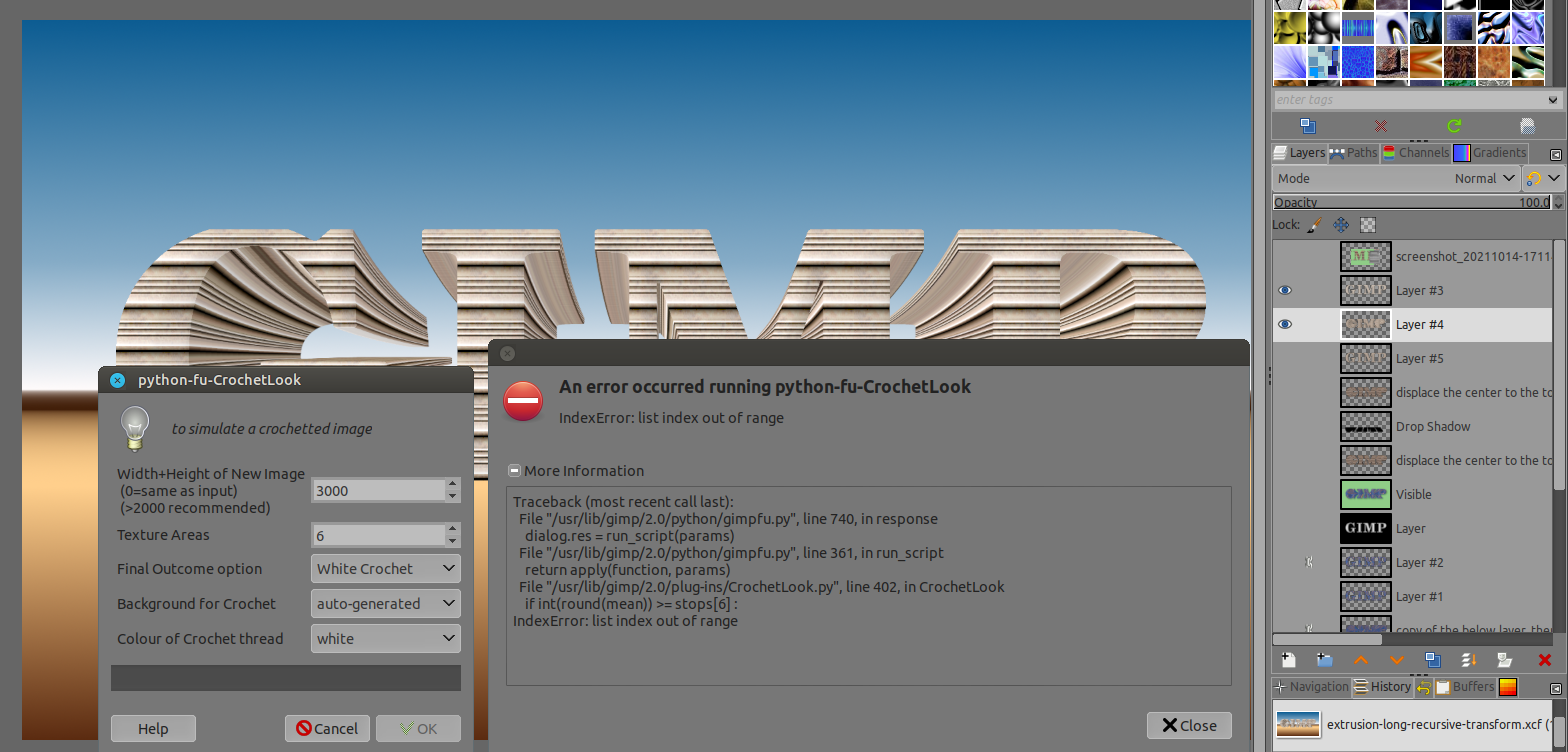The height and width of the screenshot is (752, 1568).
Task: Open the enter tags dropdown arrow
Action: pos(1553,100)
